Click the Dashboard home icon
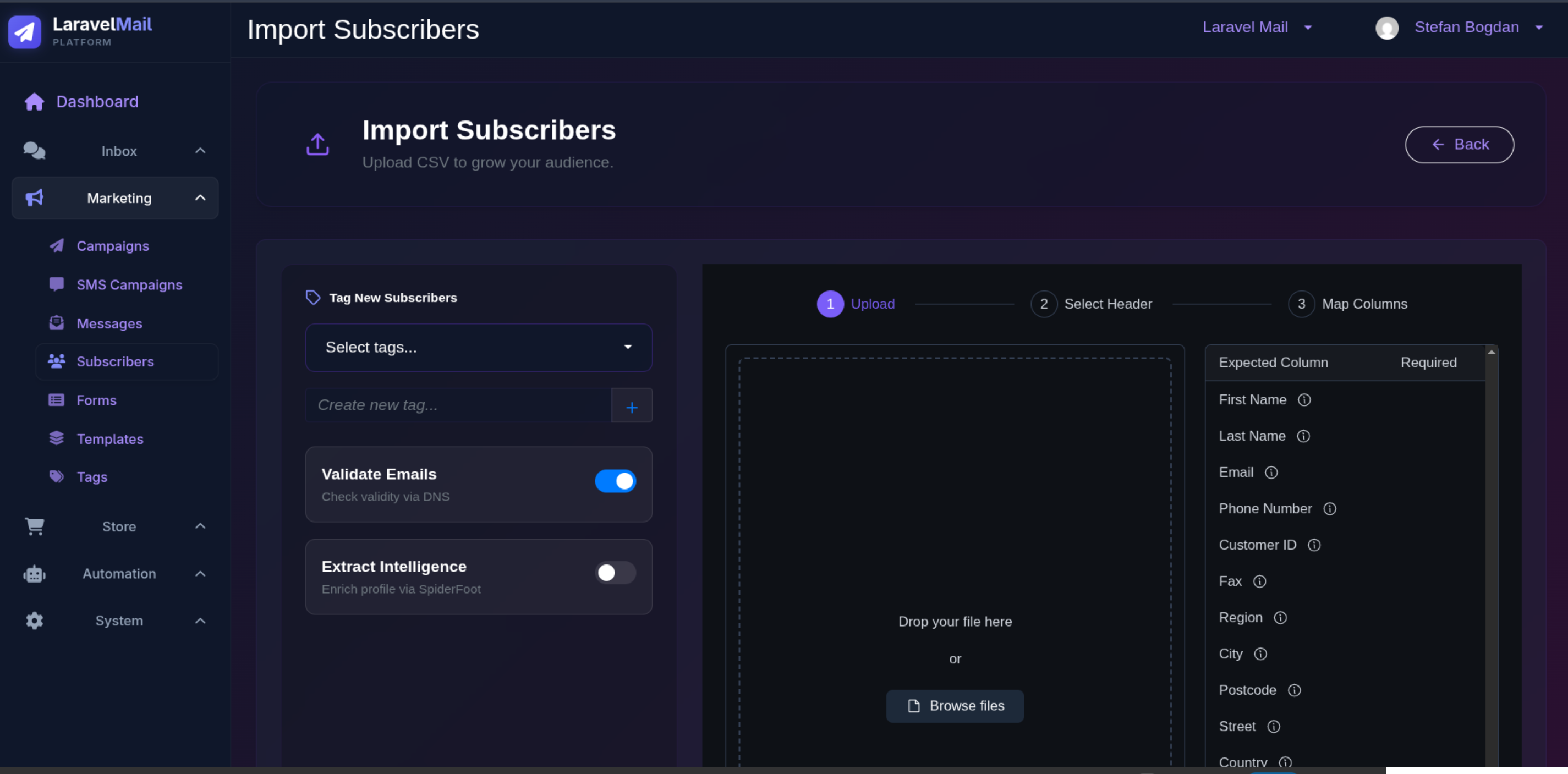This screenshot has width=1568, height=774. coord(34,102)
